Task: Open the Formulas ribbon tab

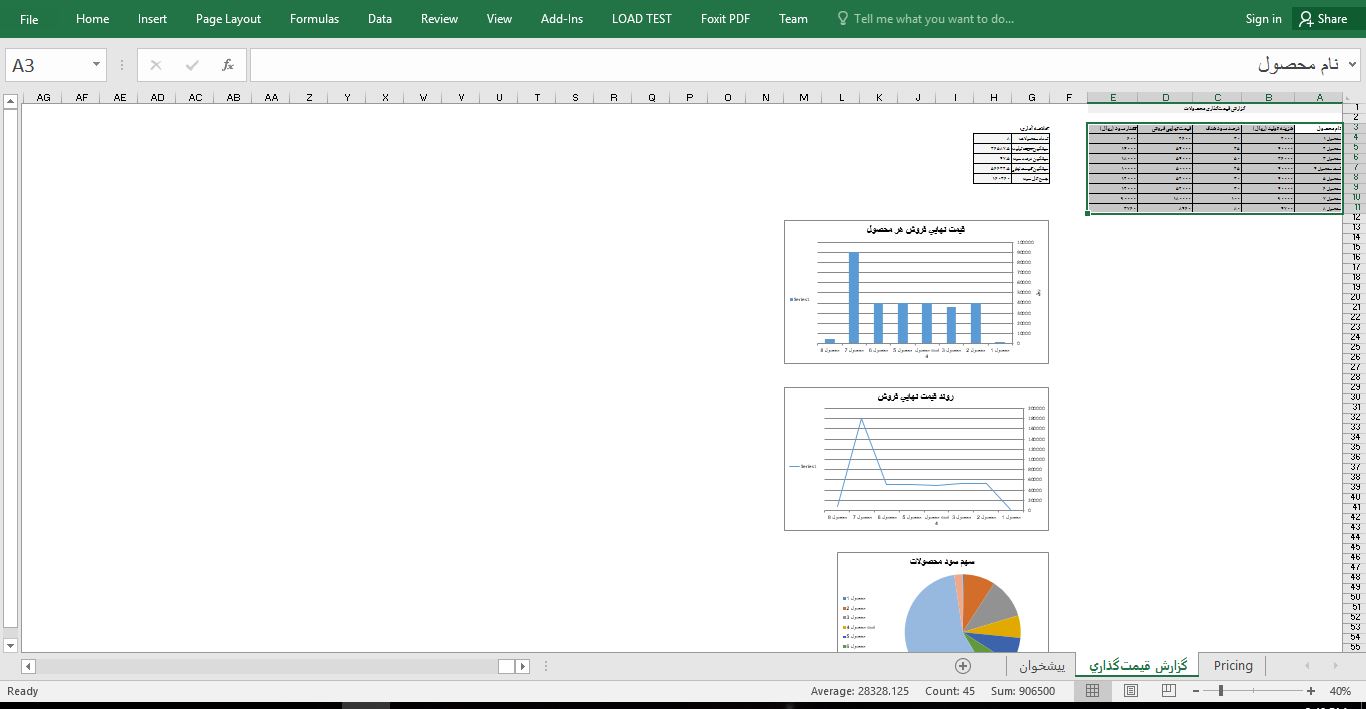Action: pyautogui.click(x=314, y=19)
